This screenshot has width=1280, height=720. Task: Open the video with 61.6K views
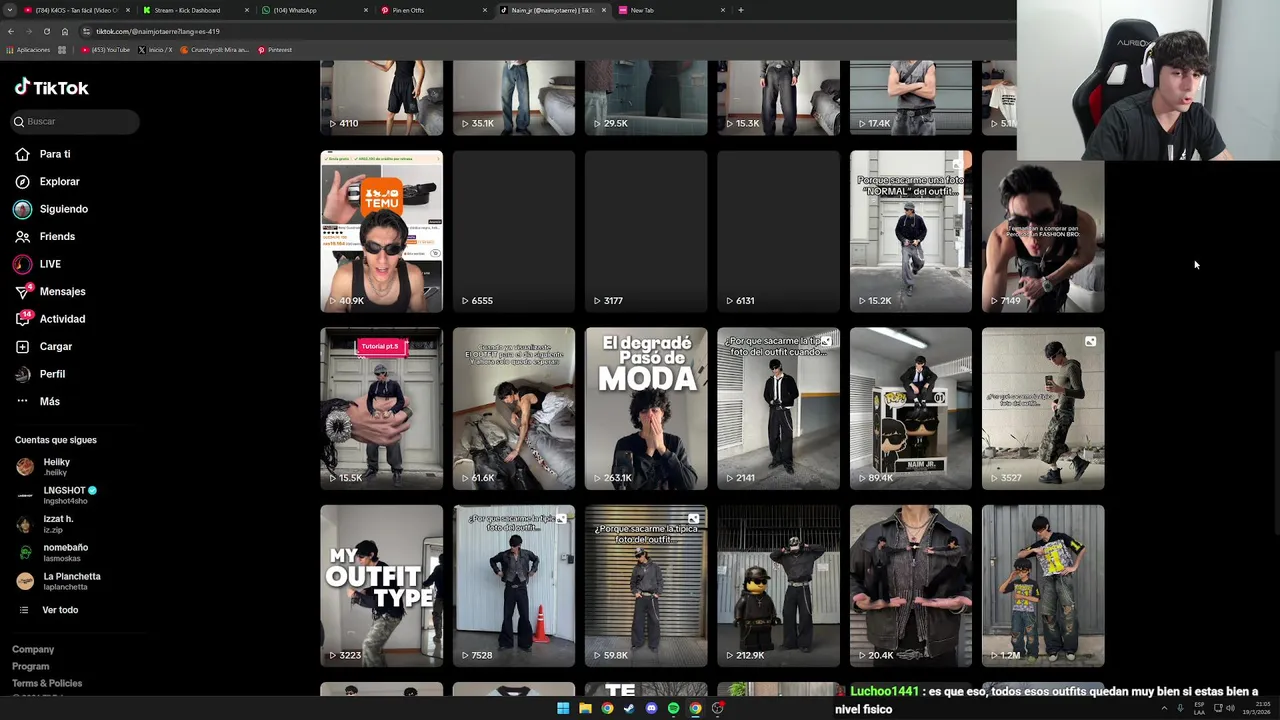[513, 408]
